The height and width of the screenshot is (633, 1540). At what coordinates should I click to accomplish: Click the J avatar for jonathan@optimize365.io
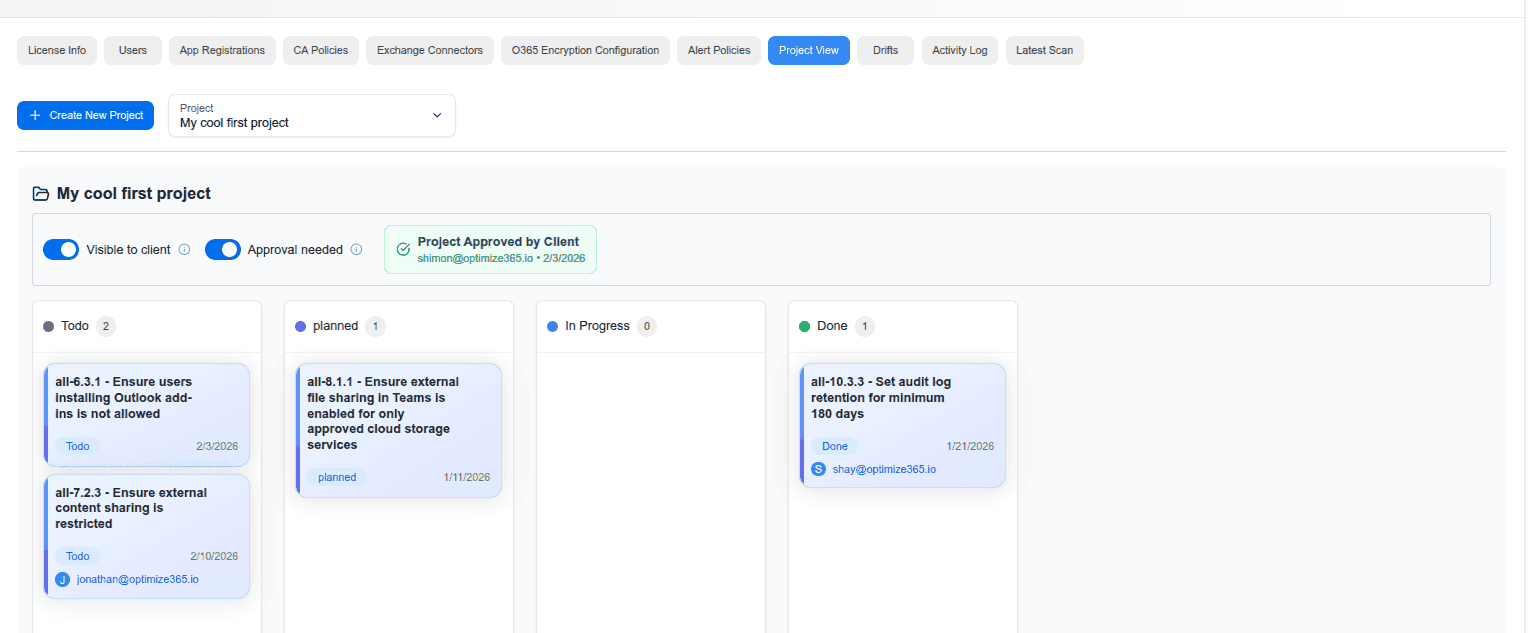[x=63, y=579]
